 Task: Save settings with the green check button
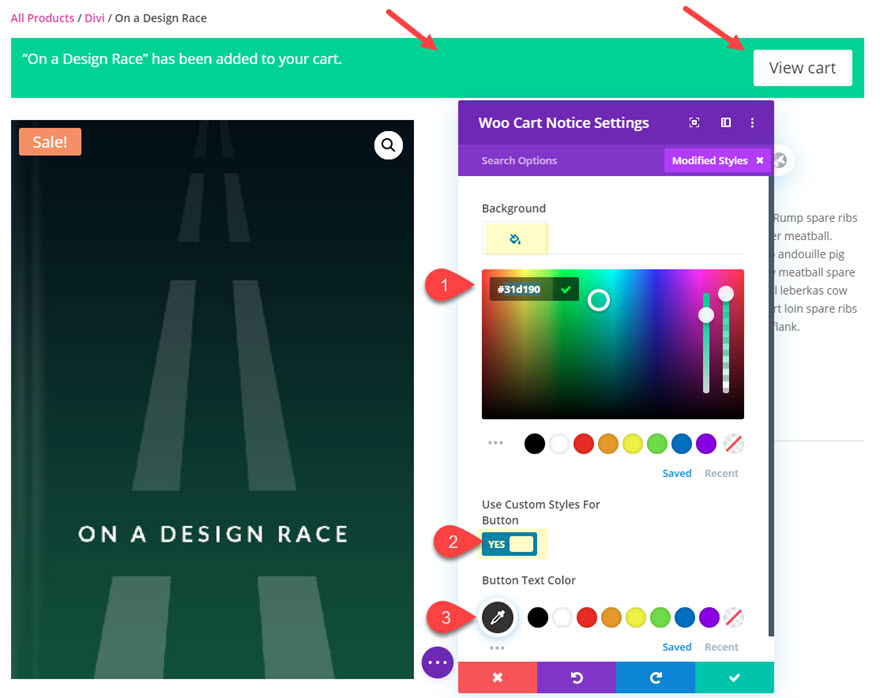[734, 677]
